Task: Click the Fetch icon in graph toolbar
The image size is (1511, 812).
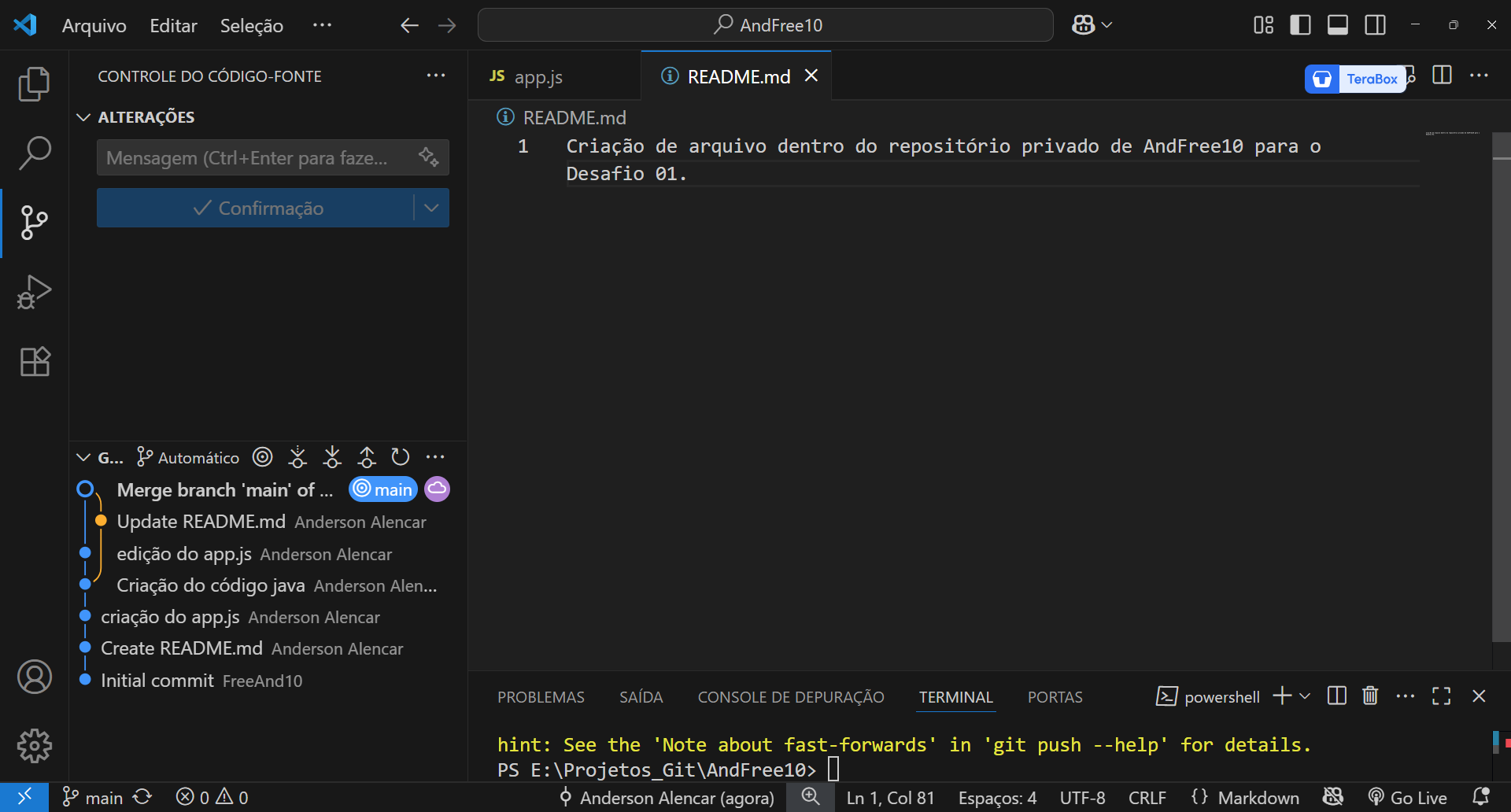Action: point(297,457)
